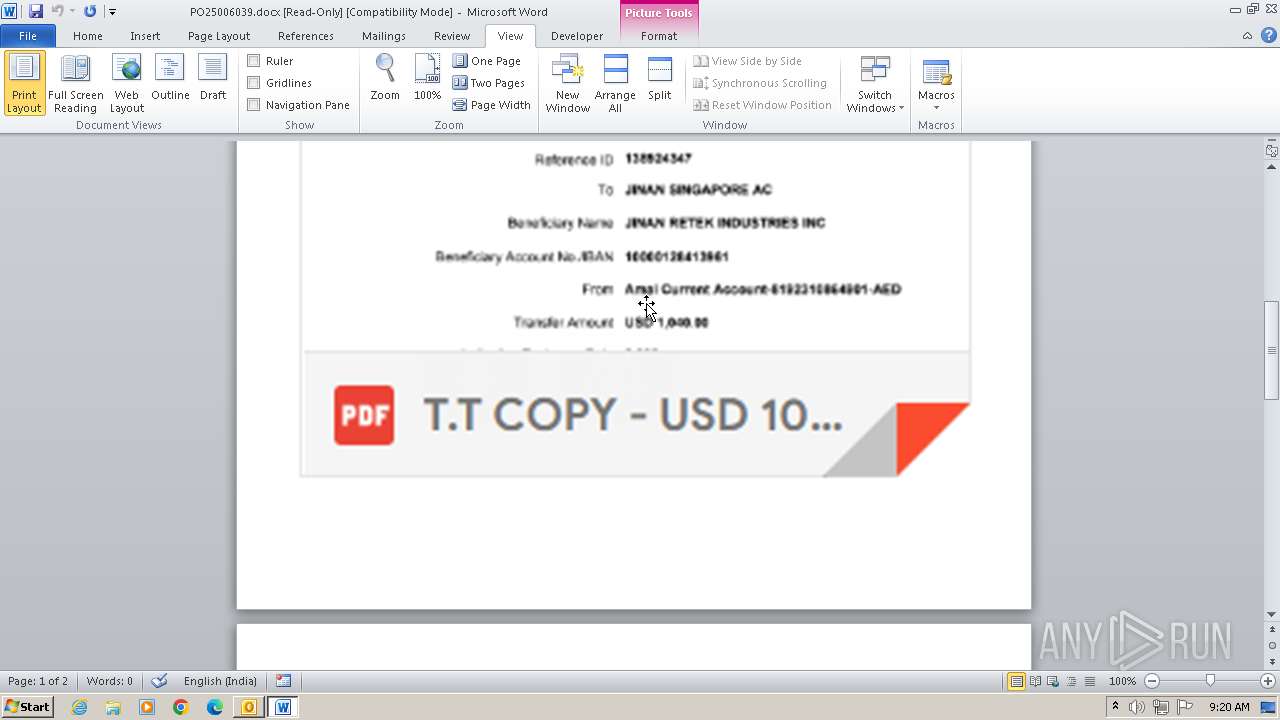Select Web Layout status bar view
Screen dimensions: 1280x720
pyautogui.click(x=1053, y=681)
